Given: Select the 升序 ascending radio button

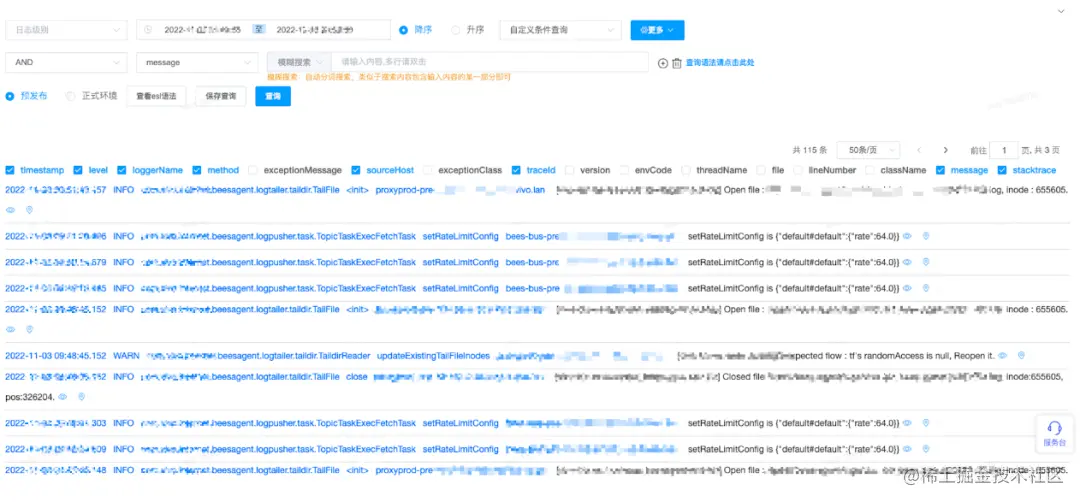Looking at the screenshot, I should pos(455,30).
